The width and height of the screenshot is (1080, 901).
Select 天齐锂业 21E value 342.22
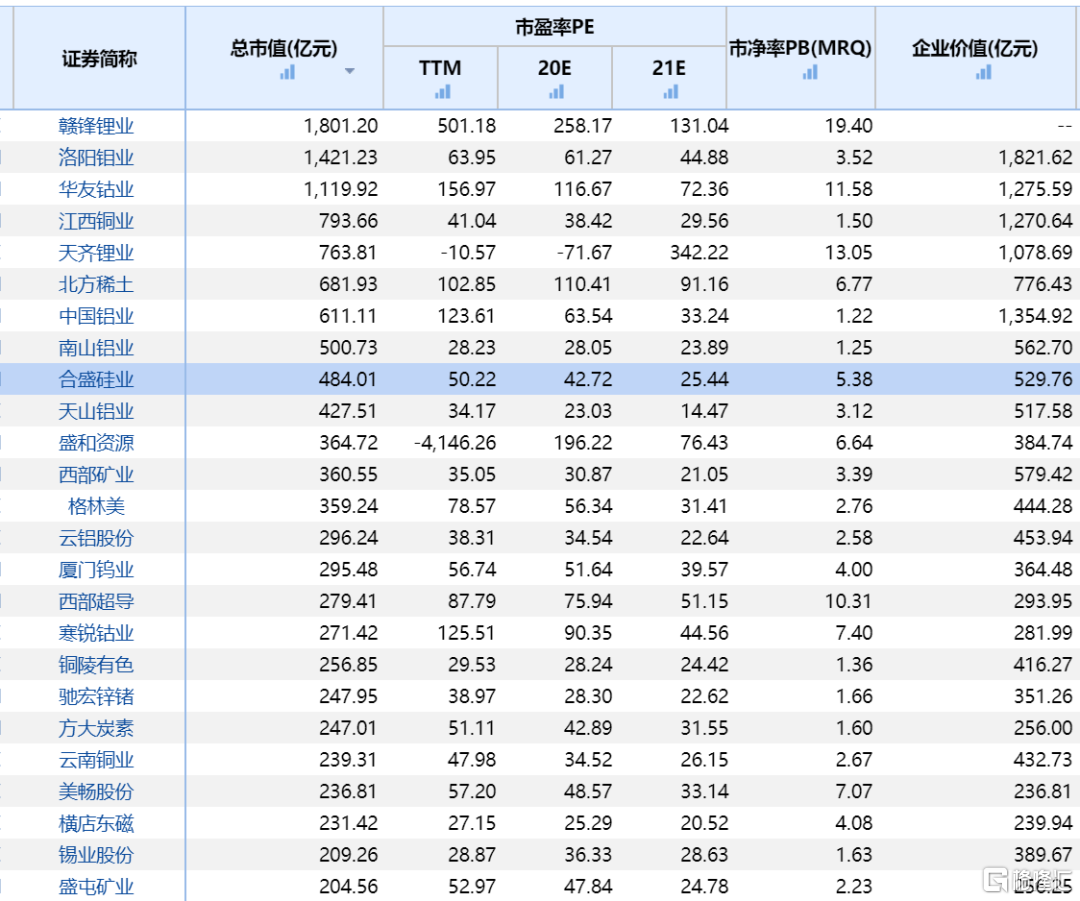pos(700,253)
